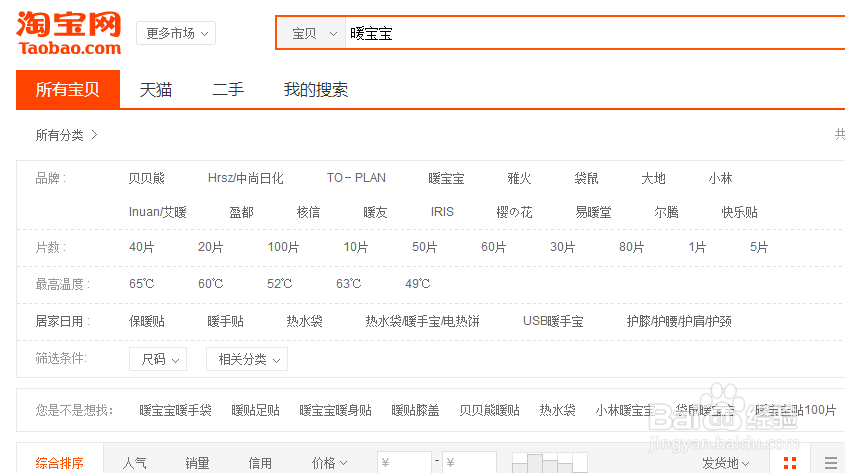Click the price distribution histogram
The image size is (845, 473).
550,463
